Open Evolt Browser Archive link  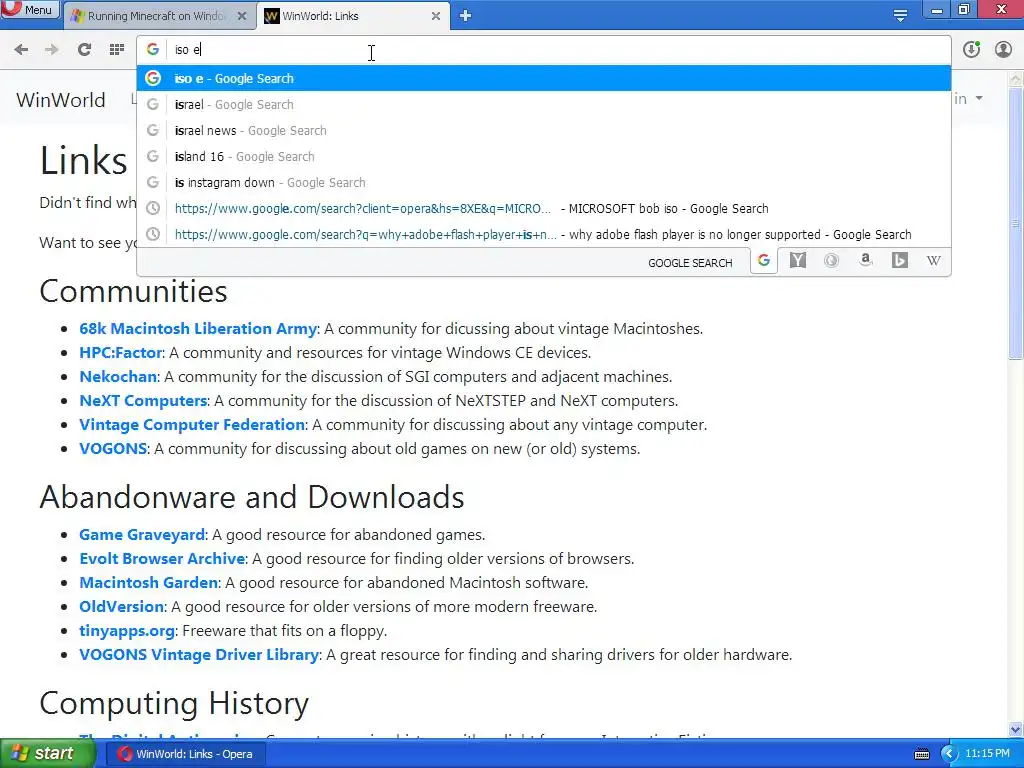[163, 558]
